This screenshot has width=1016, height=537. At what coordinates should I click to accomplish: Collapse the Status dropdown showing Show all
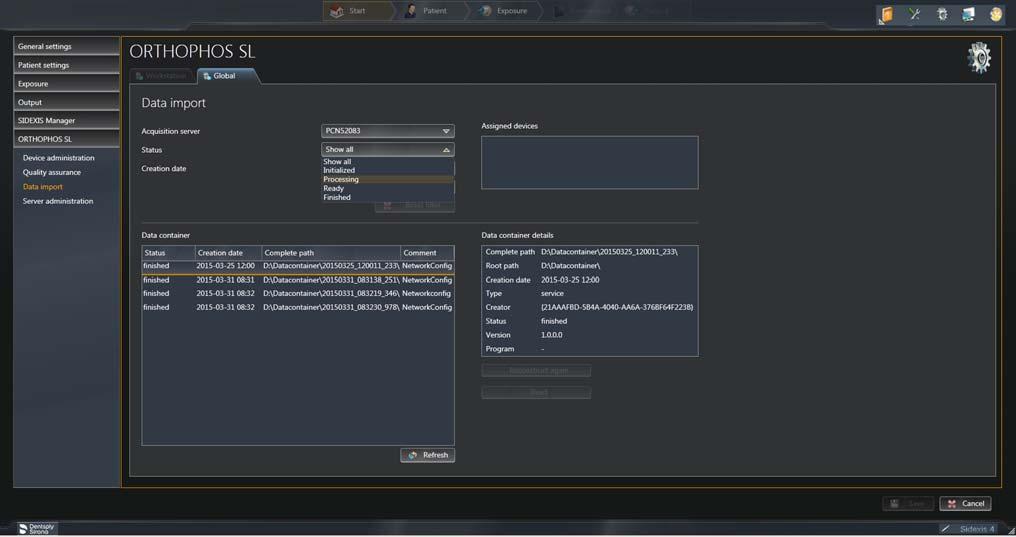tap(387, 150)
